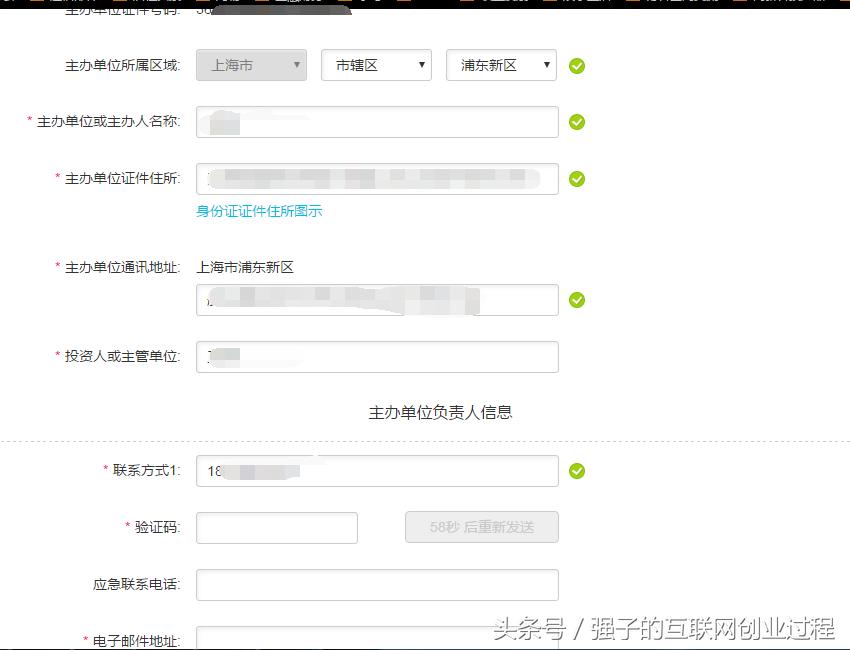
Task: Click the 电子邮件地址 email input field
Action: point(377,640)
